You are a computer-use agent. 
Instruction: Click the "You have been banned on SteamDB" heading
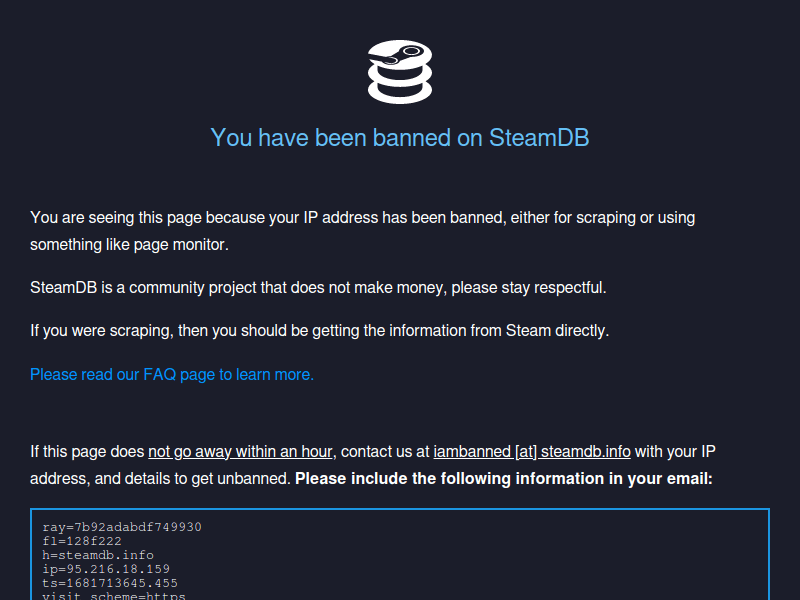(x=400, y=137)
